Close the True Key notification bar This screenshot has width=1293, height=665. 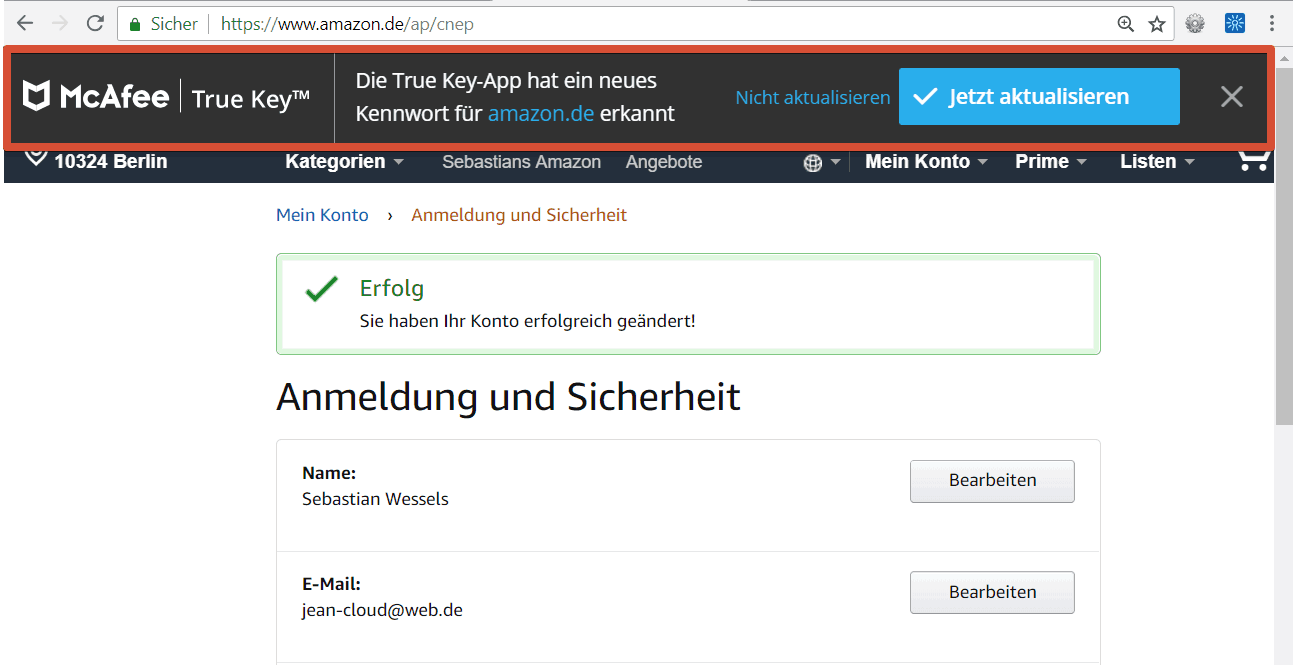[1232, 96]
